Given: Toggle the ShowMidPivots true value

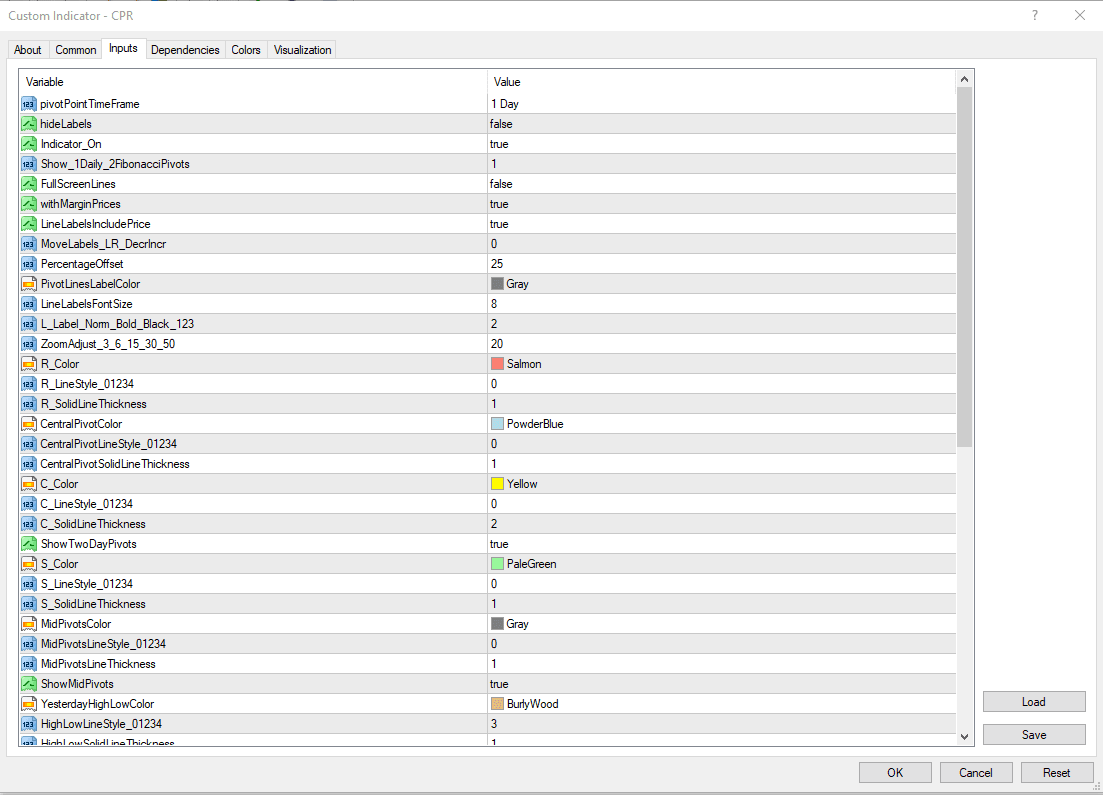Looking at the screenshot, I should point(720,684).
